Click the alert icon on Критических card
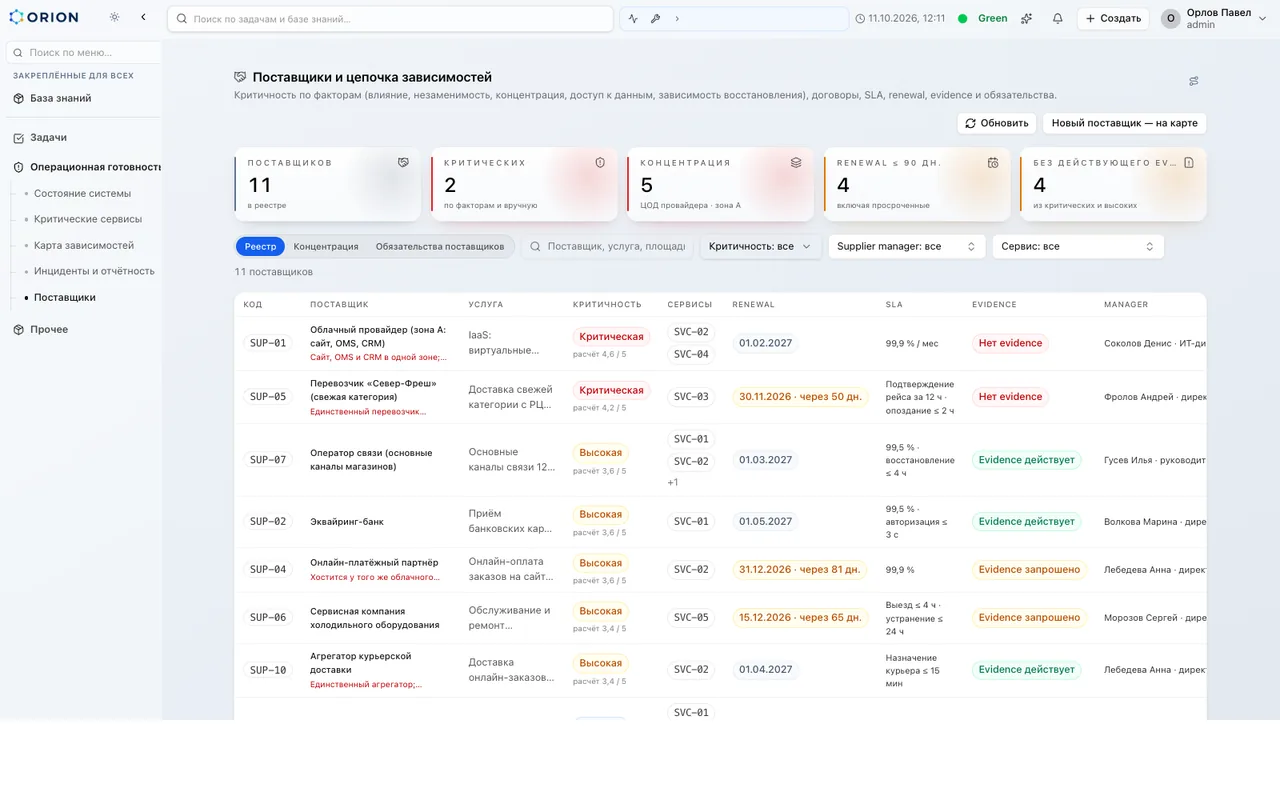The height and width of the screenshot is (800, 1280). coord(600,162)
